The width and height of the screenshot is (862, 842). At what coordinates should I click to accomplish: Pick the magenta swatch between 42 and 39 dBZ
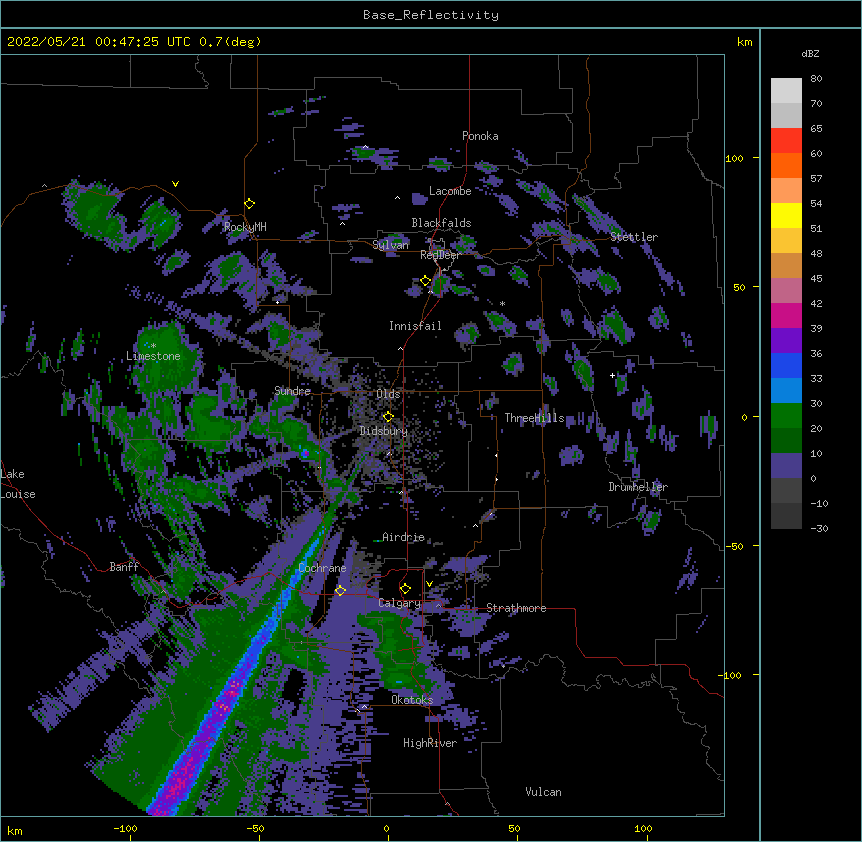(786, 316)
